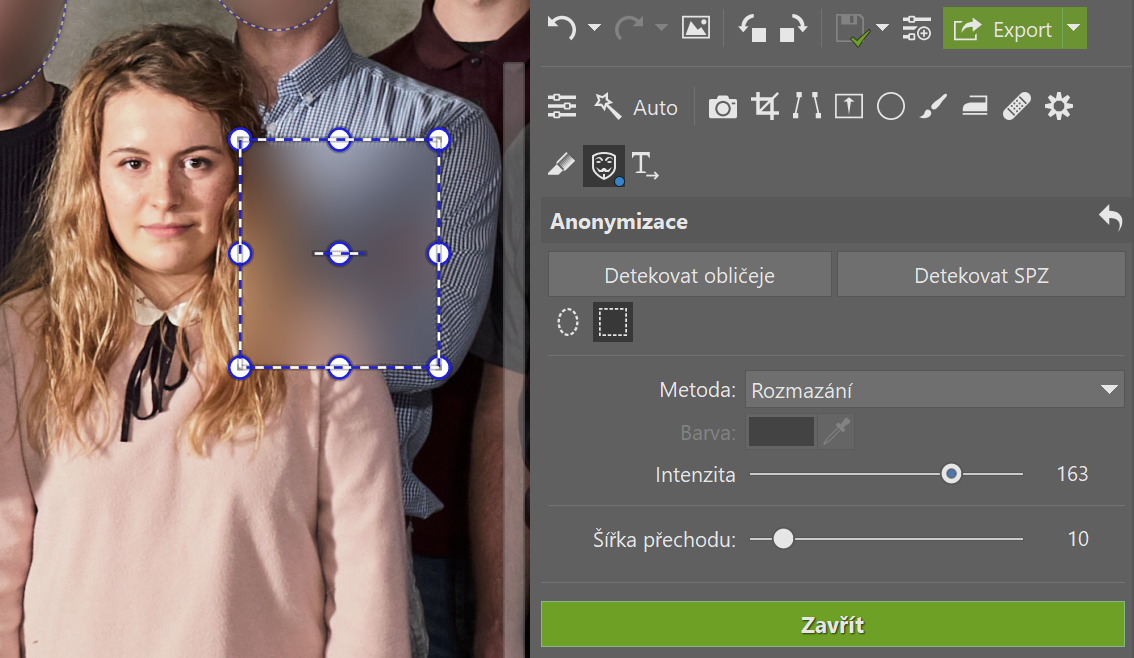Select the text insertion tool
This screenshot has width=1134, height=658.
pyautogui.click(x=644, y=165)
